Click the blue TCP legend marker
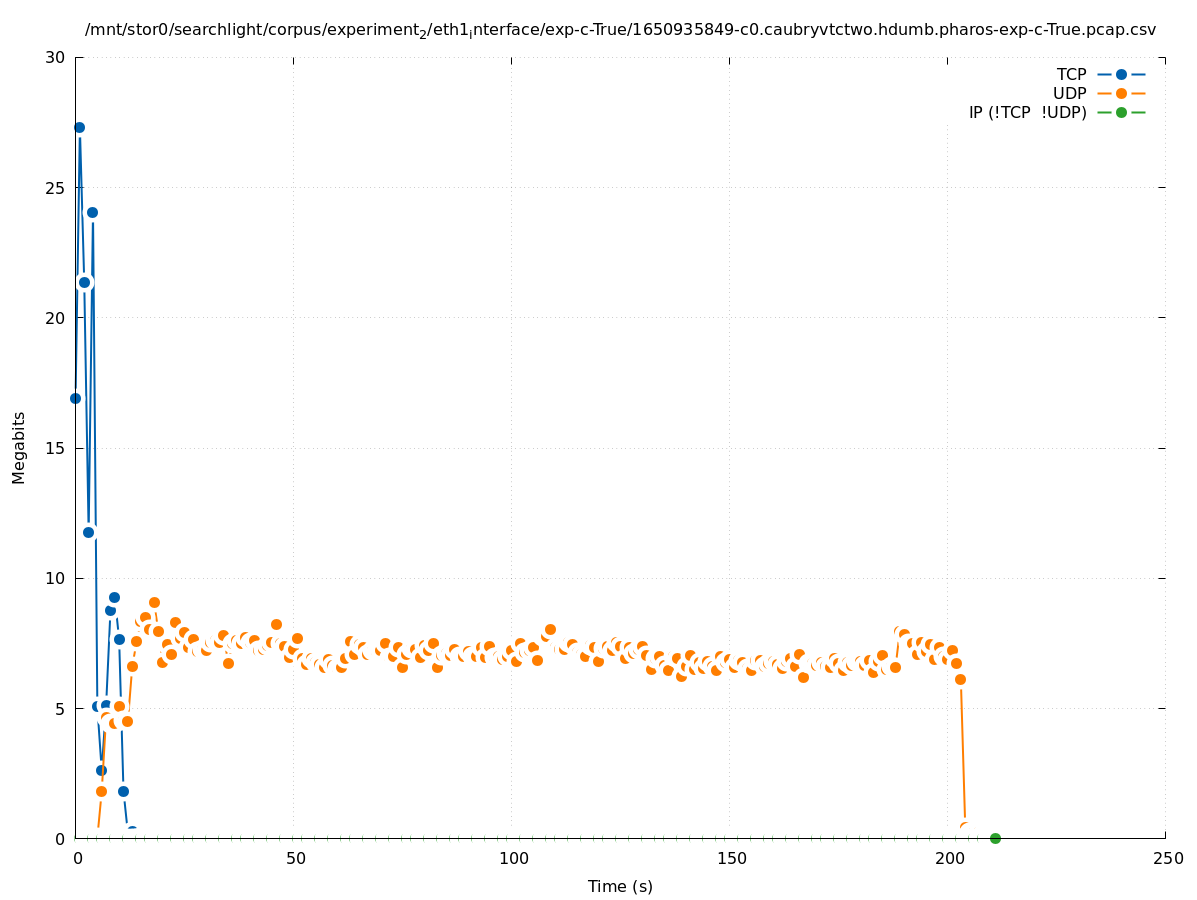This screenshot has width=1197, height=900. click(x=1121, y=74)
